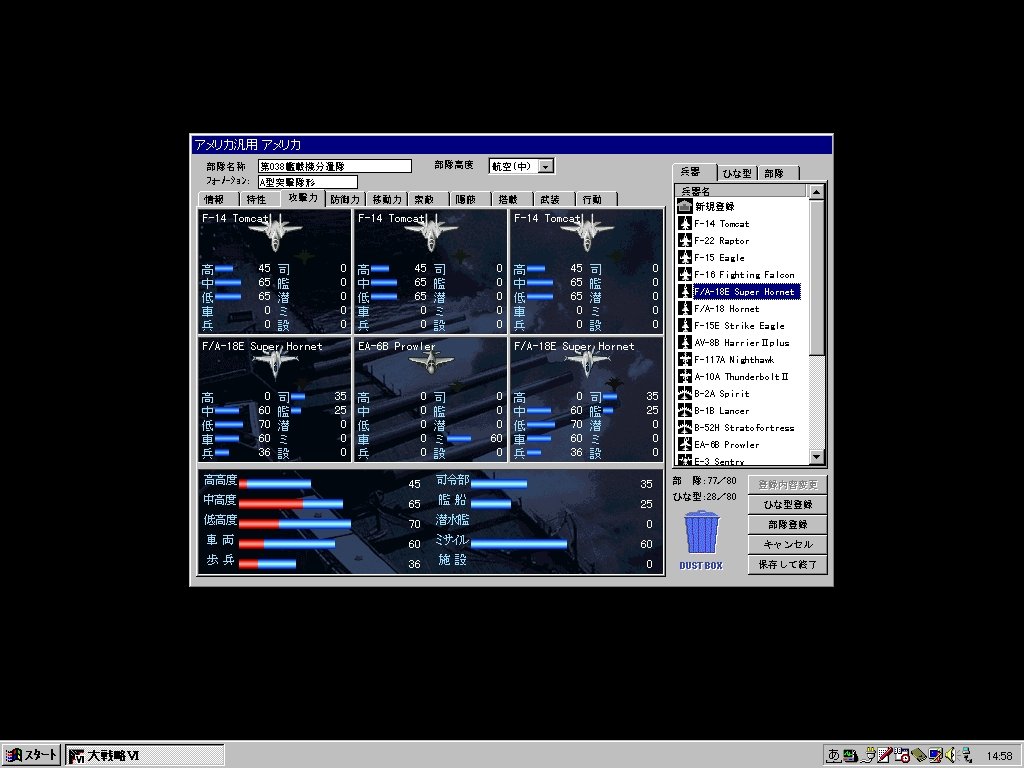The height and width of the screenshot is (768, 1024).
Task: Click the 保存して終了 save and exit button
Action: (788, 564)
